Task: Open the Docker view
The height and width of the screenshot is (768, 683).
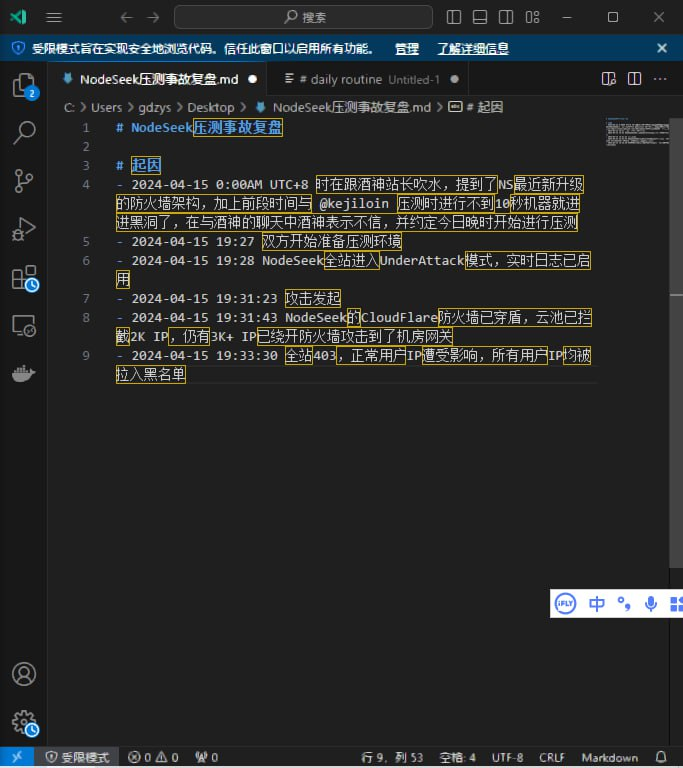Action: pyautogui.click(x=24, y=374)
